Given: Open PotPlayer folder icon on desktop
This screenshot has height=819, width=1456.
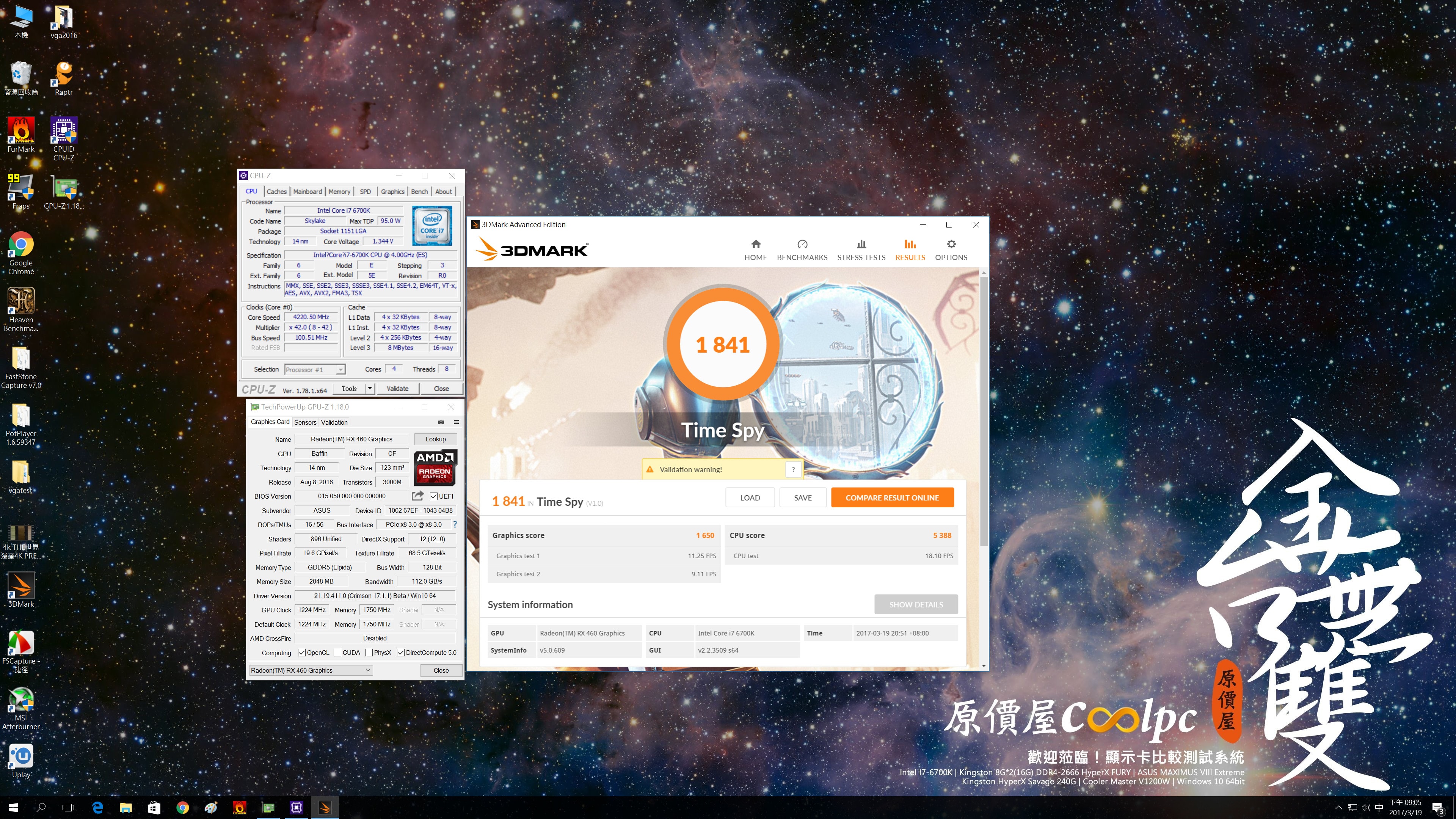Looking at the screenshot, I should coord(21,424).
